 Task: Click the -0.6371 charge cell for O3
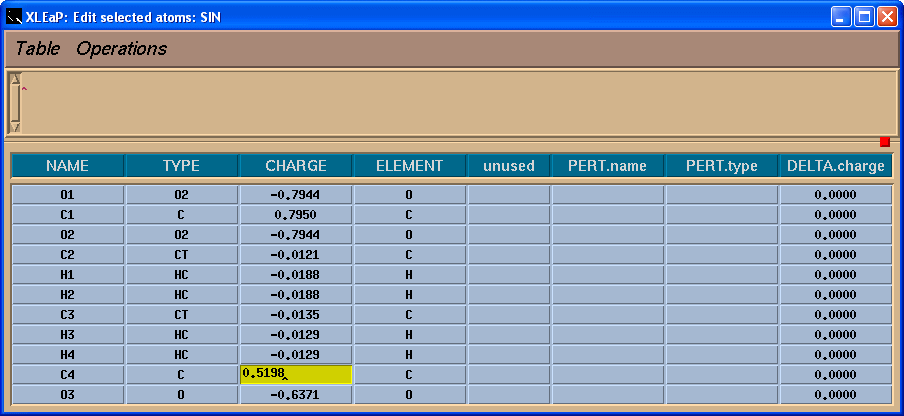296,395
